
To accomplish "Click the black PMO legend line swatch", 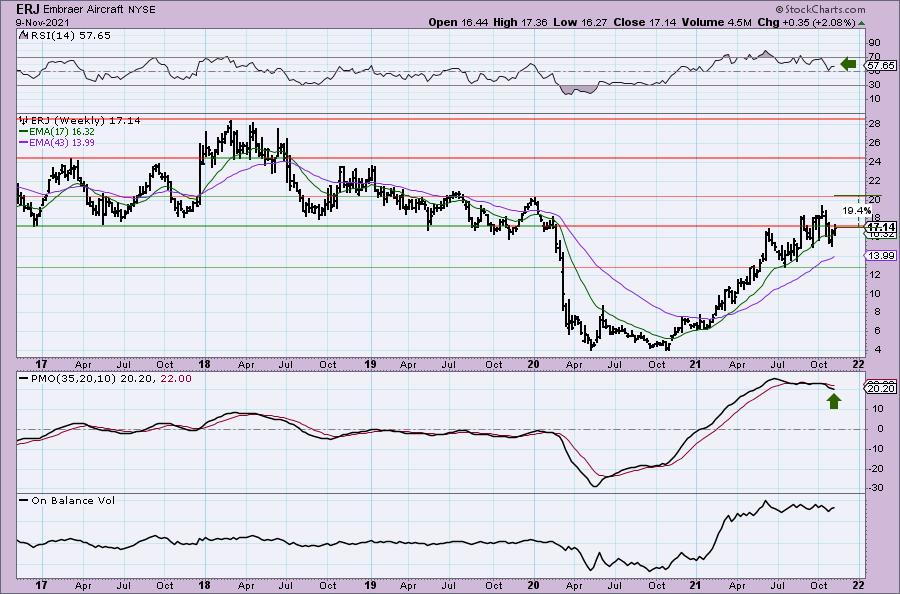I will (x=24, y=379).
